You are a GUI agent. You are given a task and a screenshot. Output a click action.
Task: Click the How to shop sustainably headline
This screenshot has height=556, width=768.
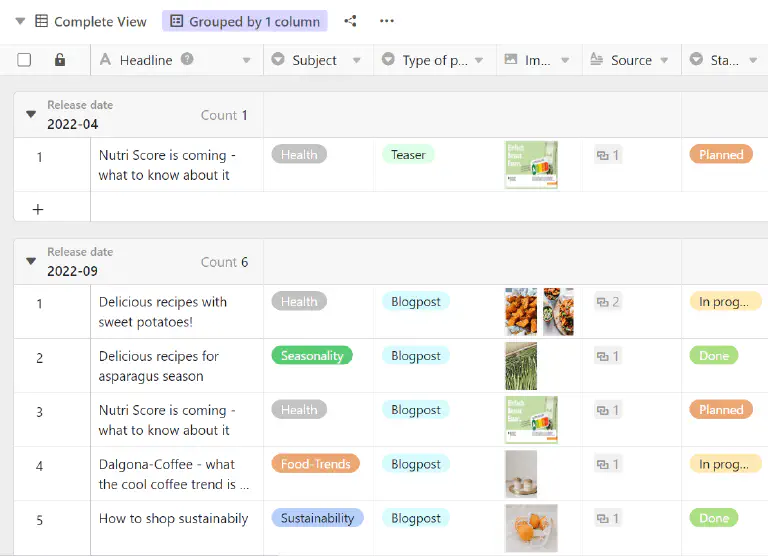click(x=173, y=518)
